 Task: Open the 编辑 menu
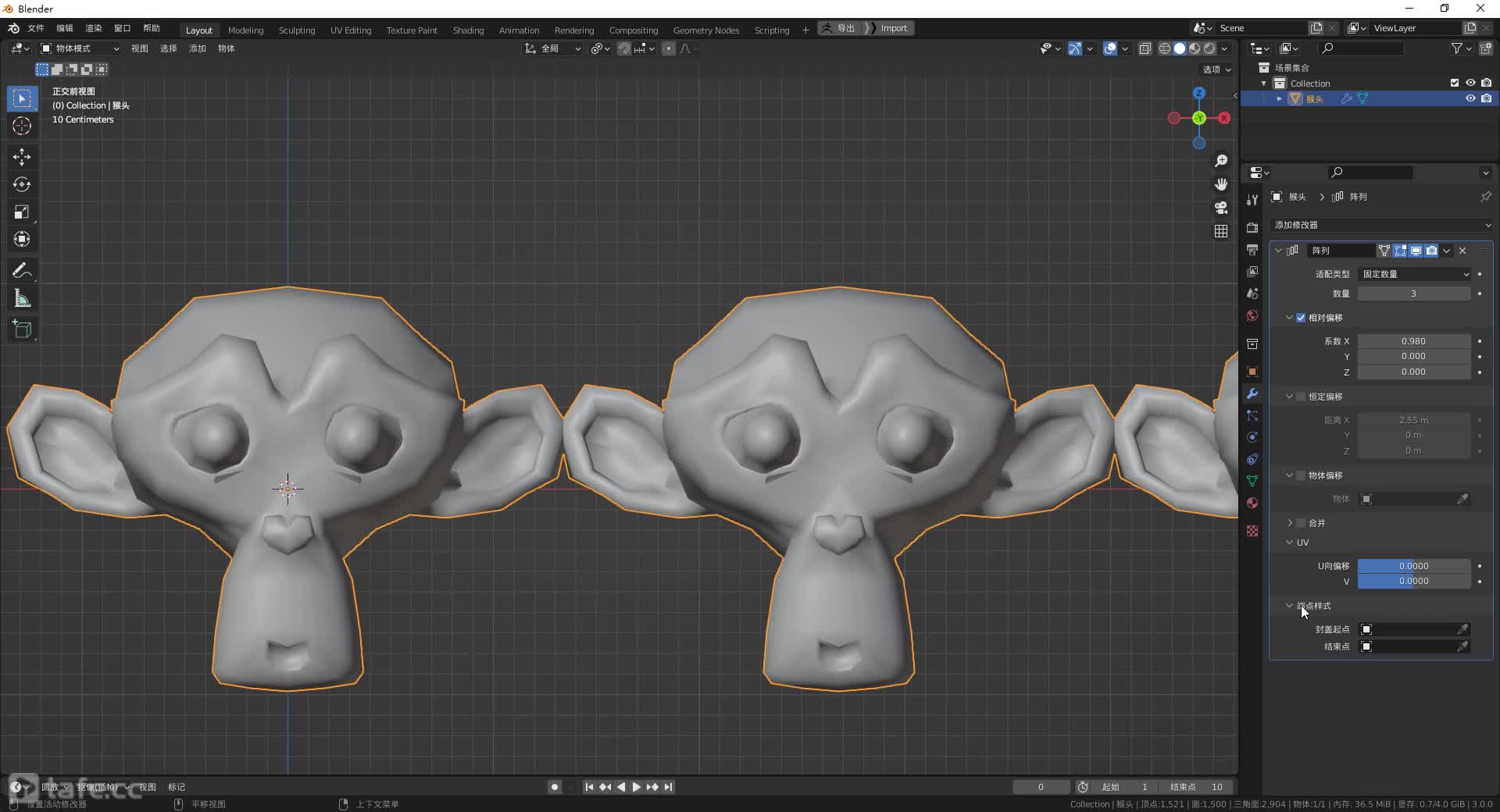(x=65, y=28)
